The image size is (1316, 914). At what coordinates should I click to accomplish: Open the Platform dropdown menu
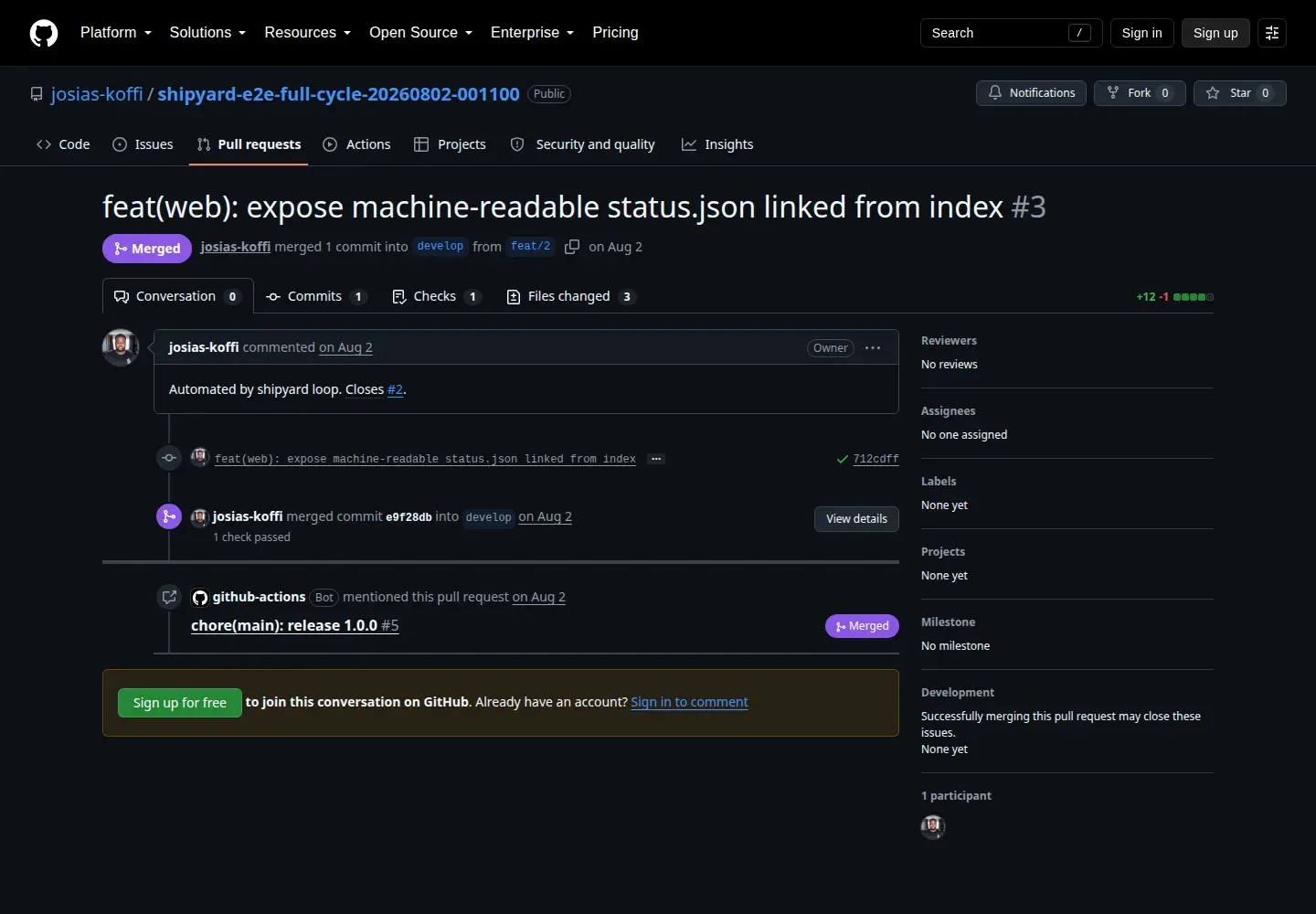click(x=116, y=33)
